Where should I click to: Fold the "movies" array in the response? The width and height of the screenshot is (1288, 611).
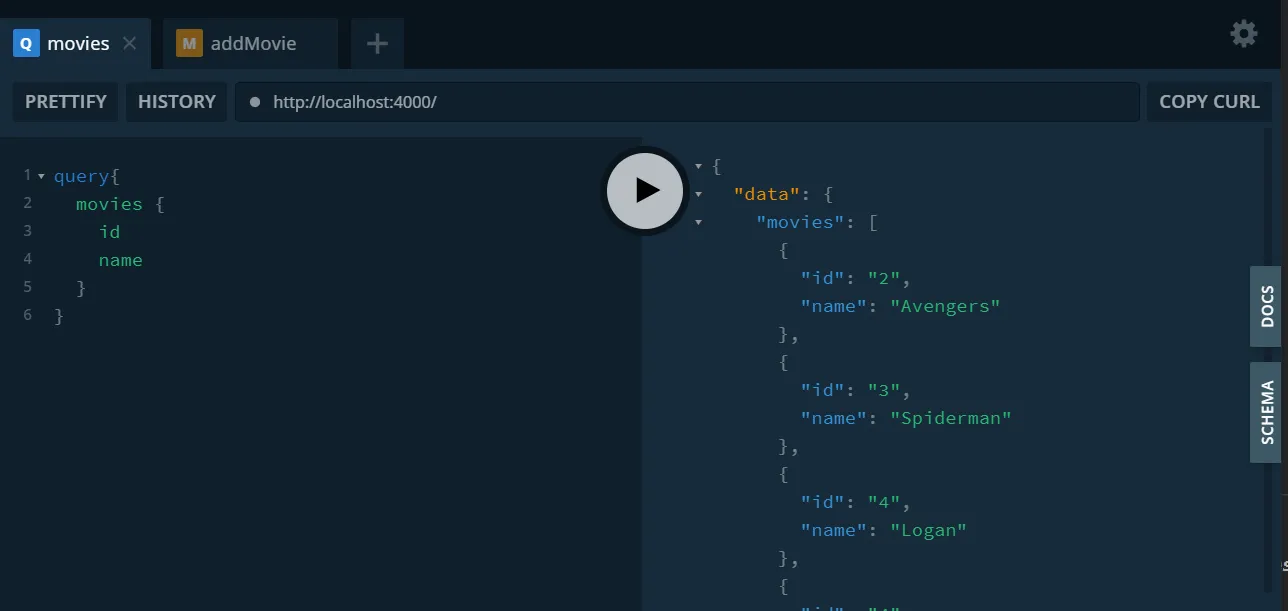coord(698,222)
